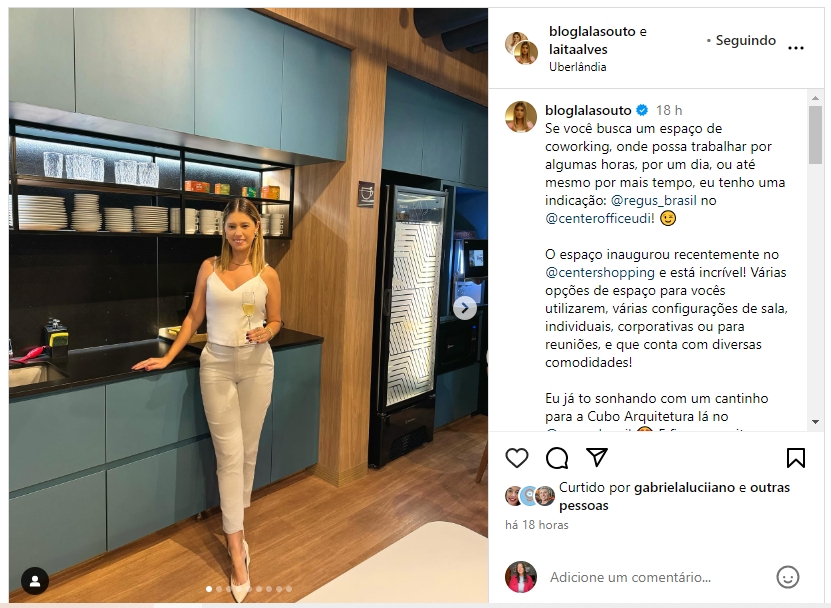Toggle the Seguindo follow status
831x608 pixels.
tap(746, 40)
